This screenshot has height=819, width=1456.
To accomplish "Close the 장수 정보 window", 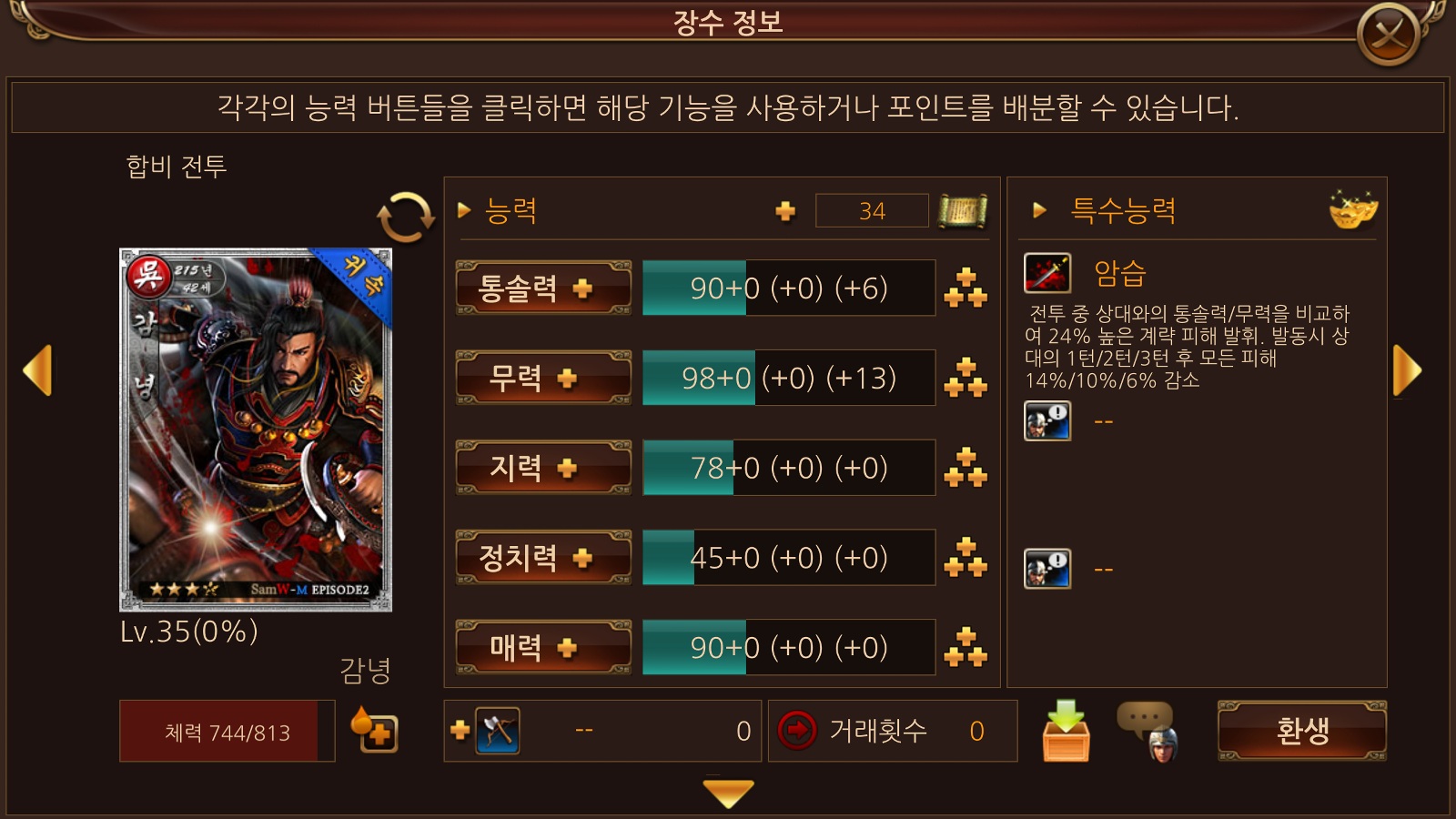I will (x=1389, y=35).
